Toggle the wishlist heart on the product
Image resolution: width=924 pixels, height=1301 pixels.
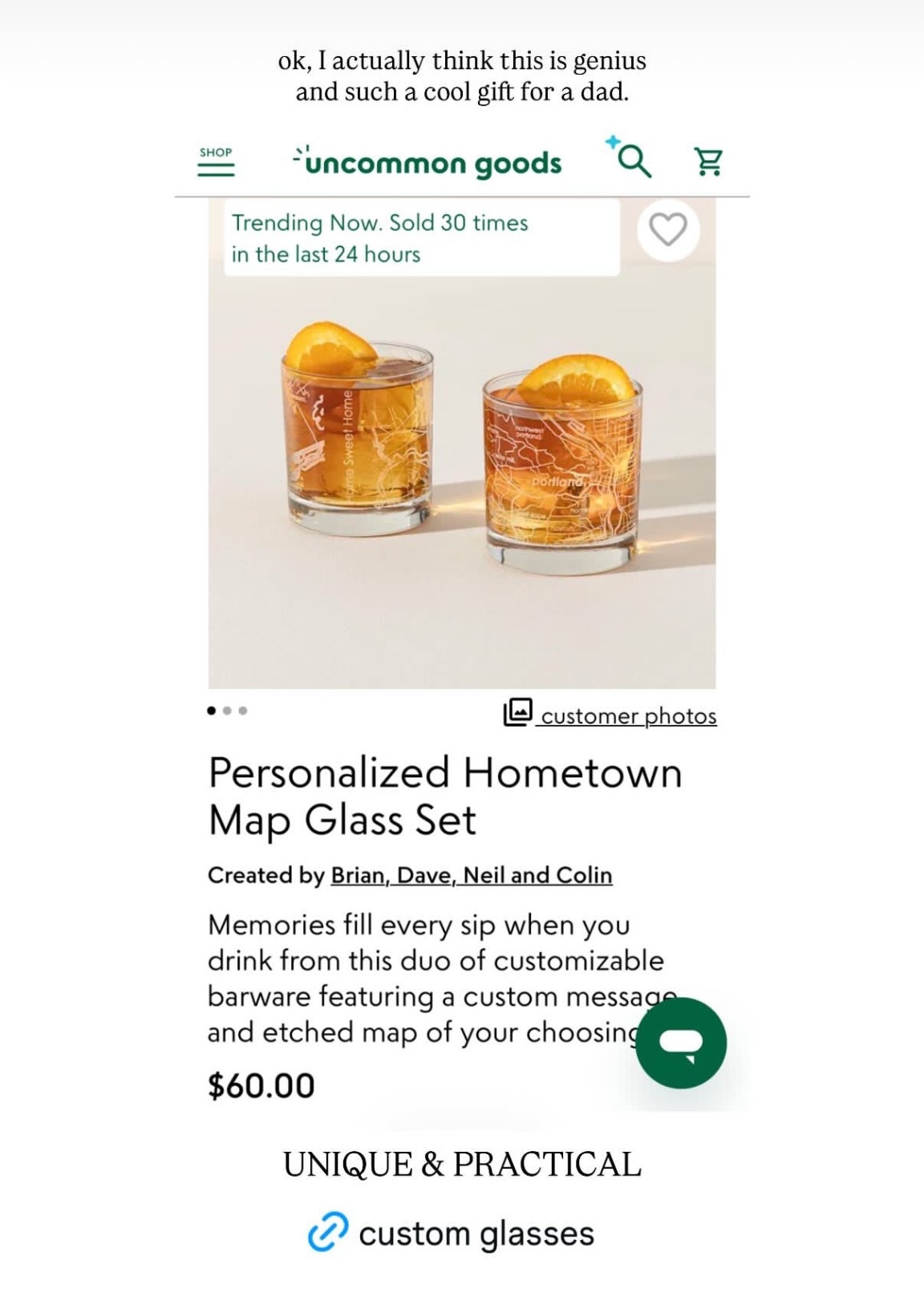point(668,230)
